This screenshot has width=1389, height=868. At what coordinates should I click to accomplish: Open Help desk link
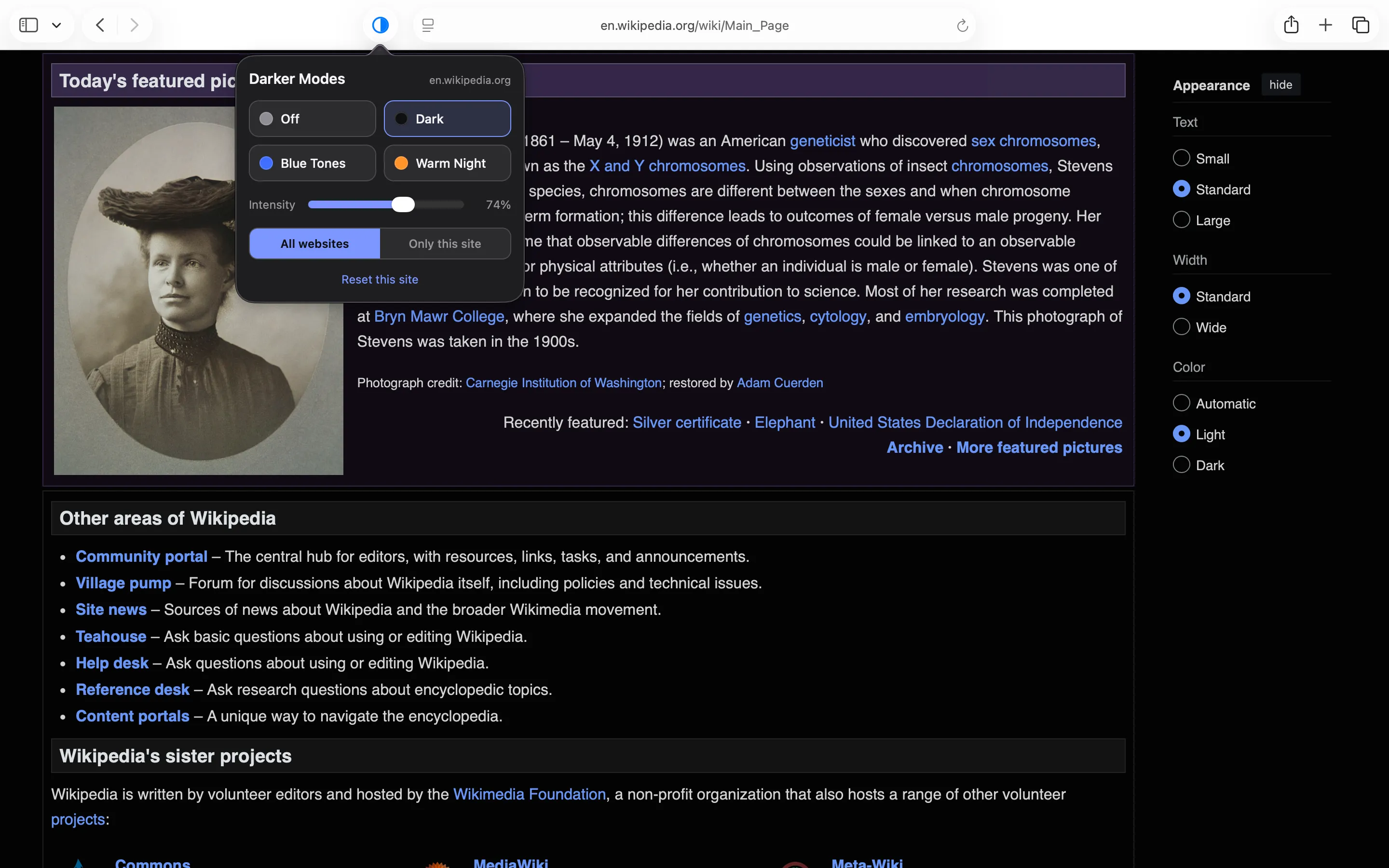[112, 663]
